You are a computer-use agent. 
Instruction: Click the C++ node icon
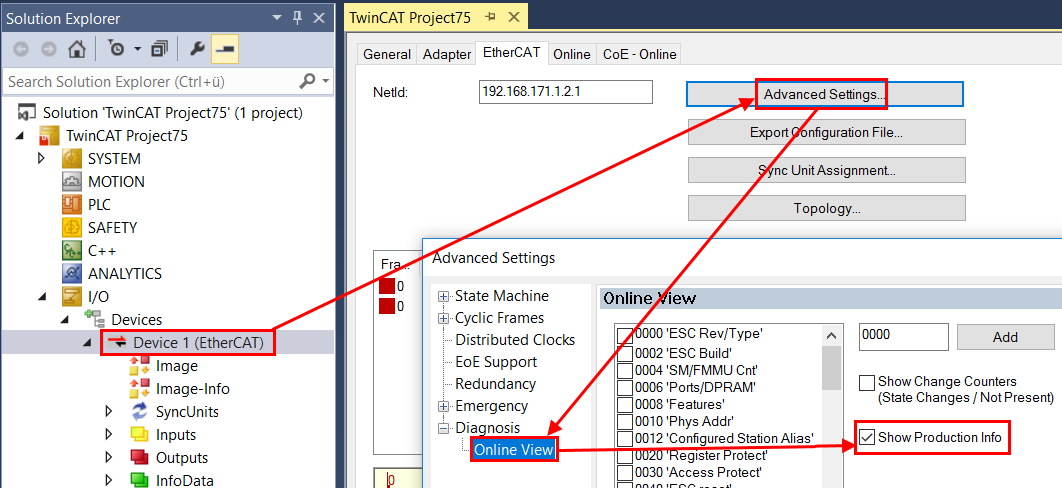(74, 250)
